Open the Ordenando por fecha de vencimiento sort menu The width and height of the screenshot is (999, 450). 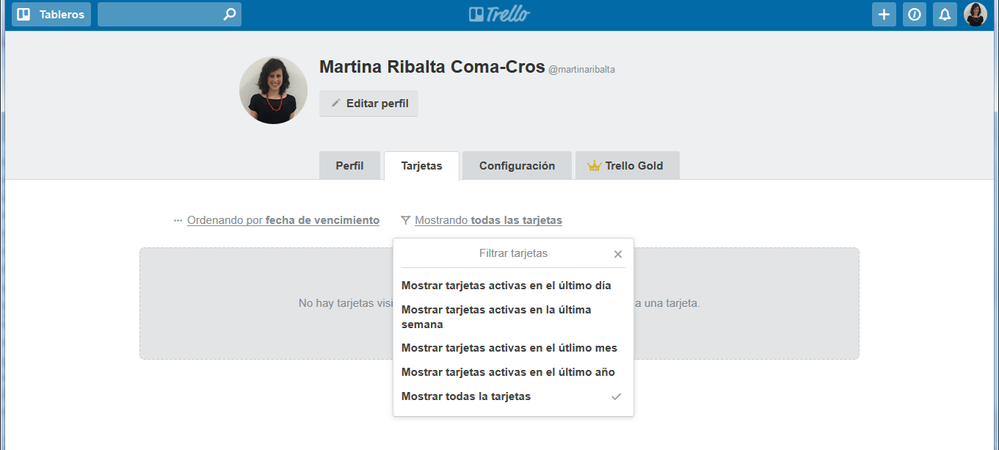pyautogui.click(x=283, y=221)
